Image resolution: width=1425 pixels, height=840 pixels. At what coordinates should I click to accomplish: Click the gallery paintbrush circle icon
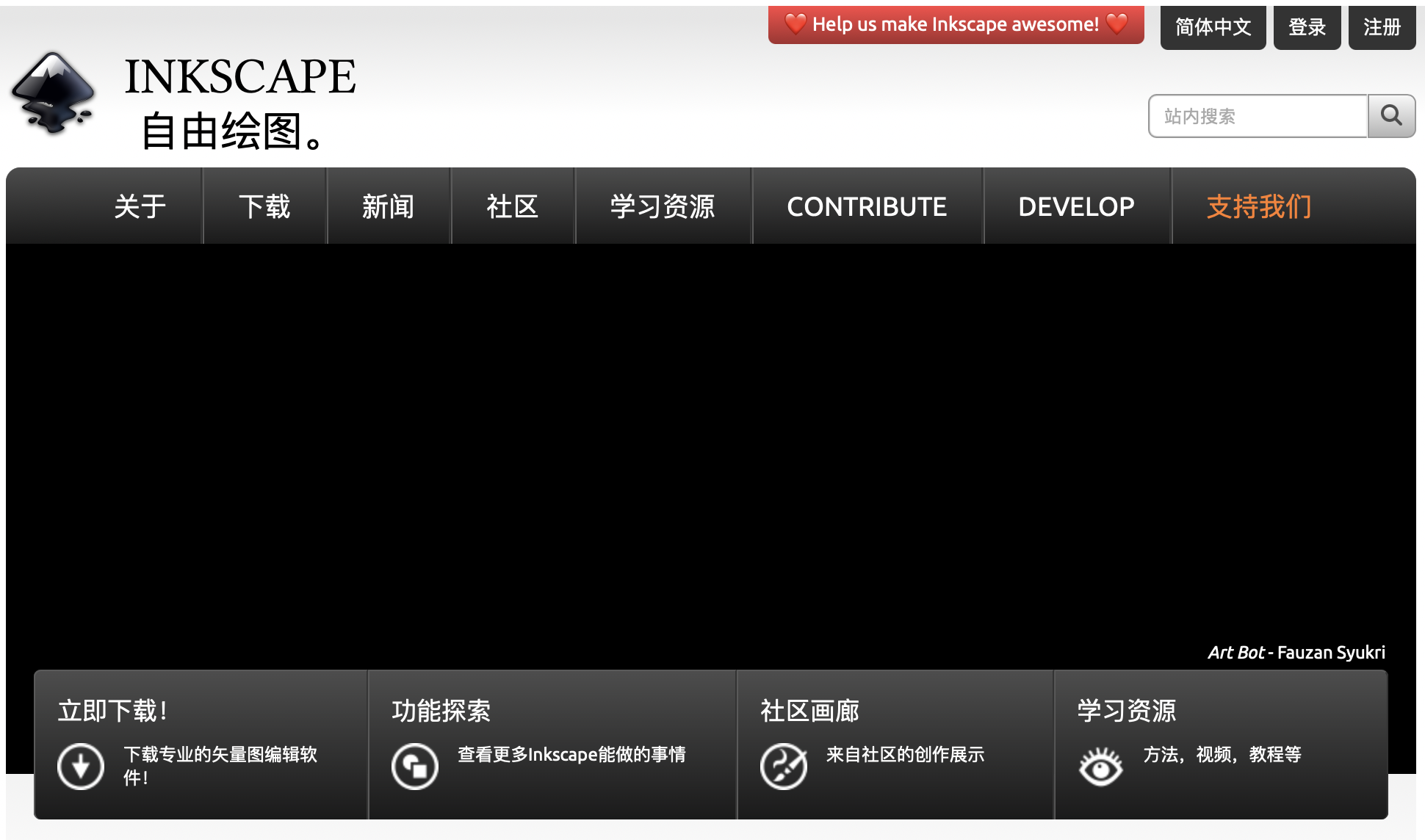(x=784, y=766)
